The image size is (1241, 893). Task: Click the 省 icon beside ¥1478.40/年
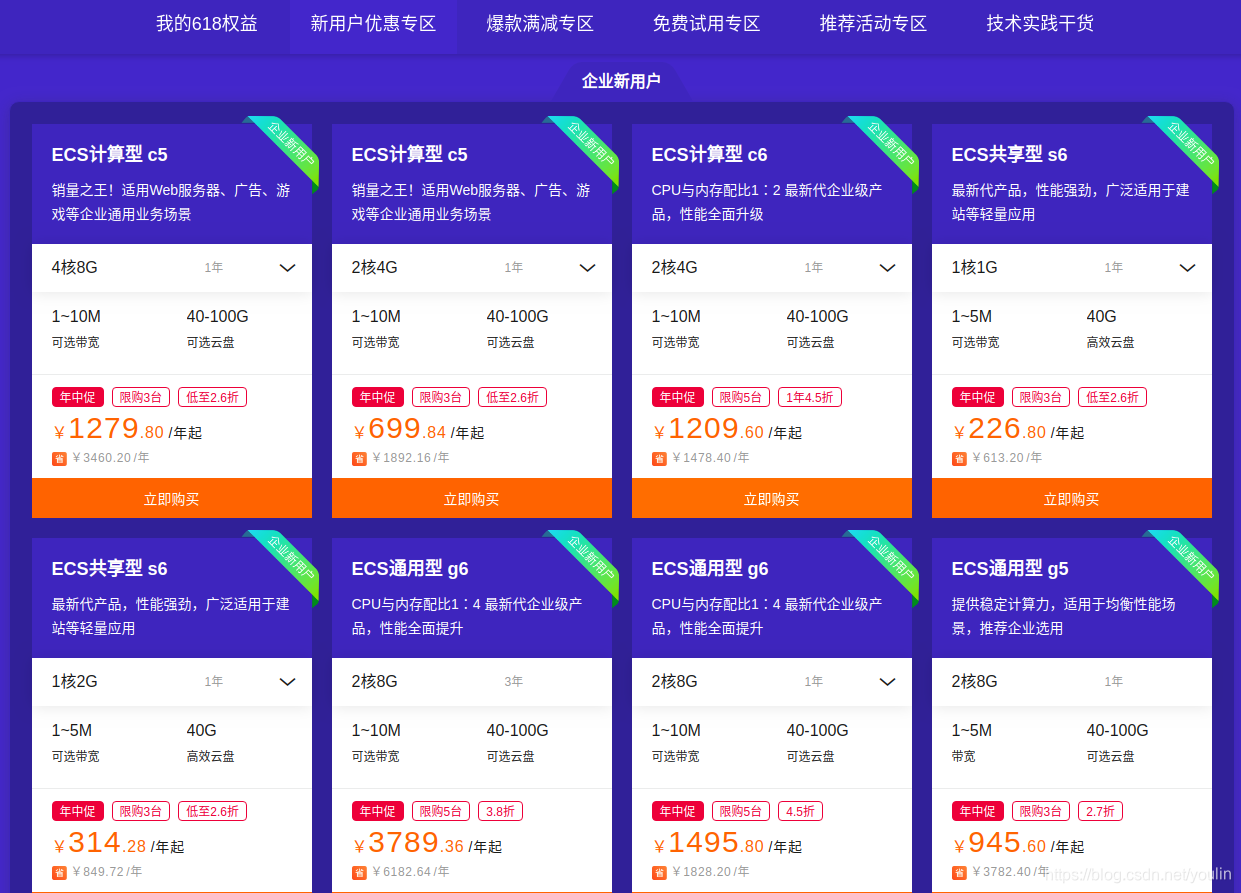pyautogui.click(x=659, y=459)
